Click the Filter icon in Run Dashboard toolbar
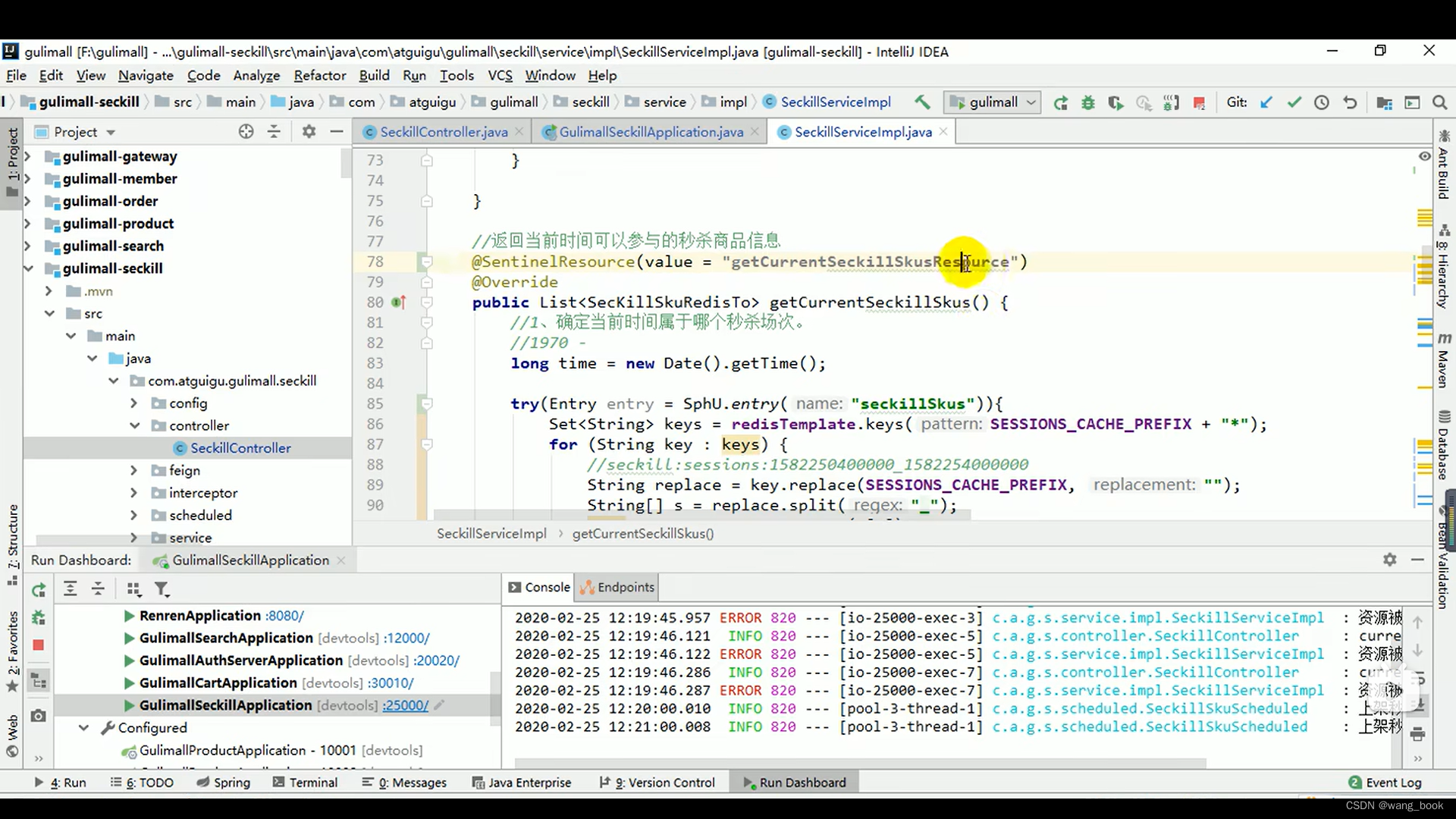1456x819 pixels. [162, 589]
